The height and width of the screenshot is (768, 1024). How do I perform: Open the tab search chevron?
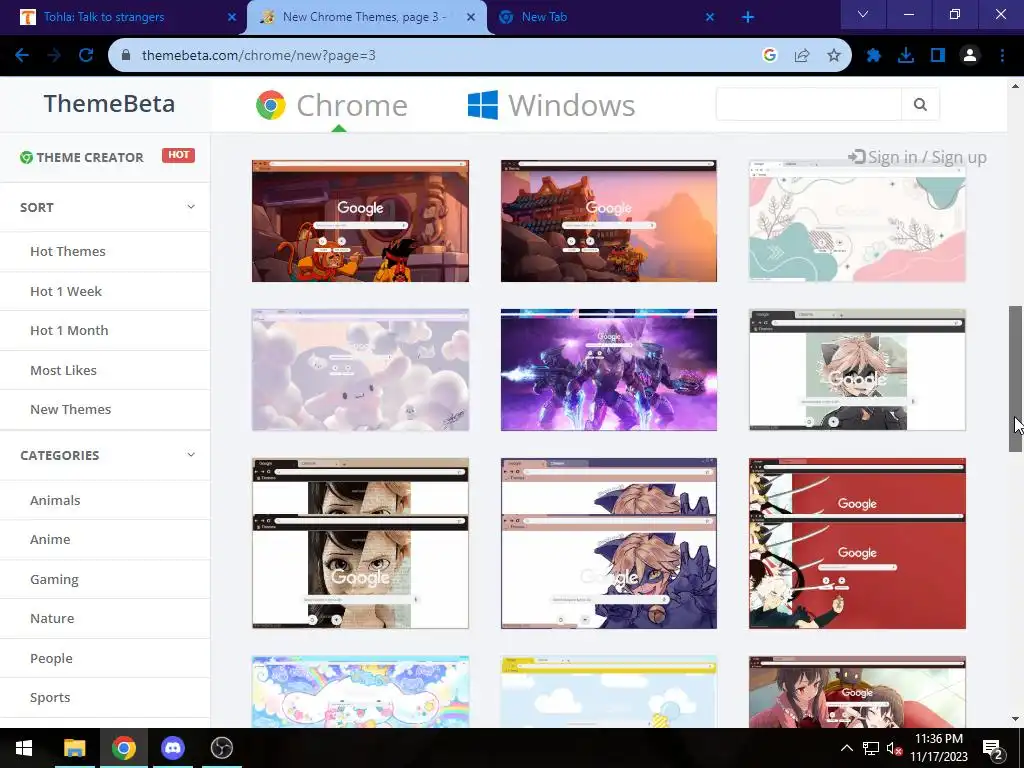863,14
